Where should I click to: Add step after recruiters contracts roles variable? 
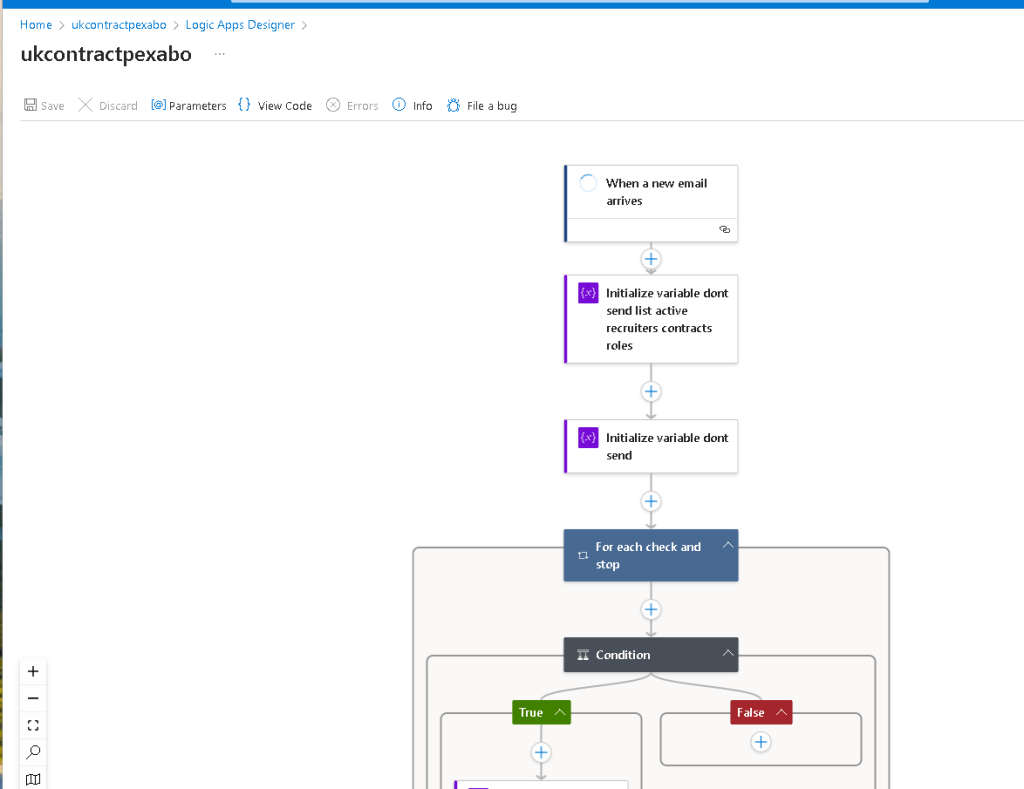(x=651, y=391)
